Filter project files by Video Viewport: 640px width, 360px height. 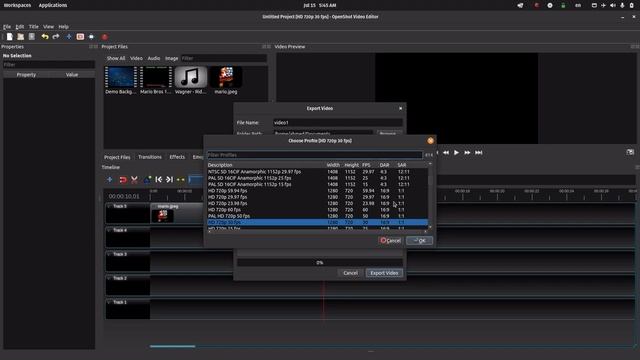pyautogui.click(x=136, y=58)
